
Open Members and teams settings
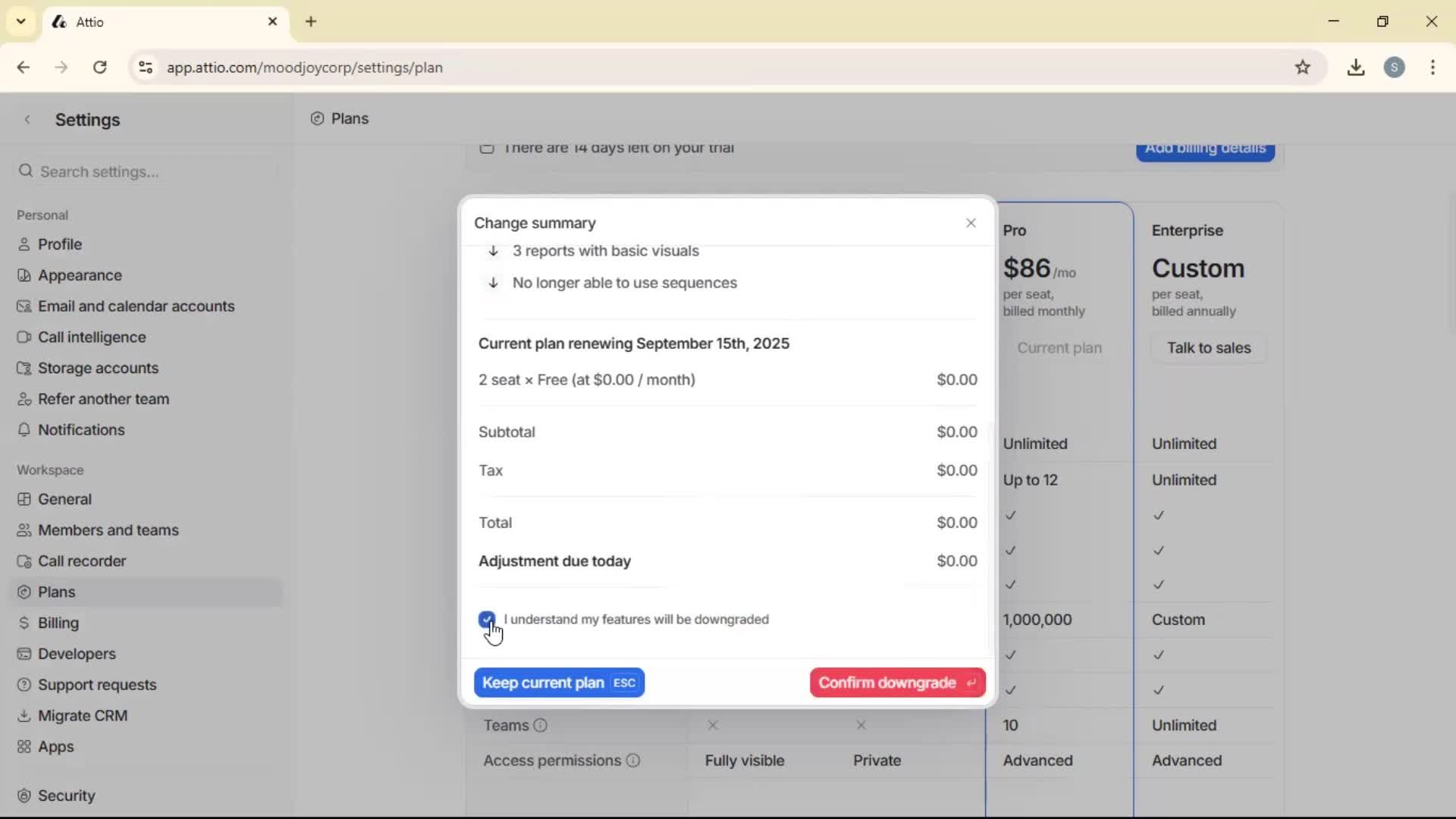click(108, 530)
